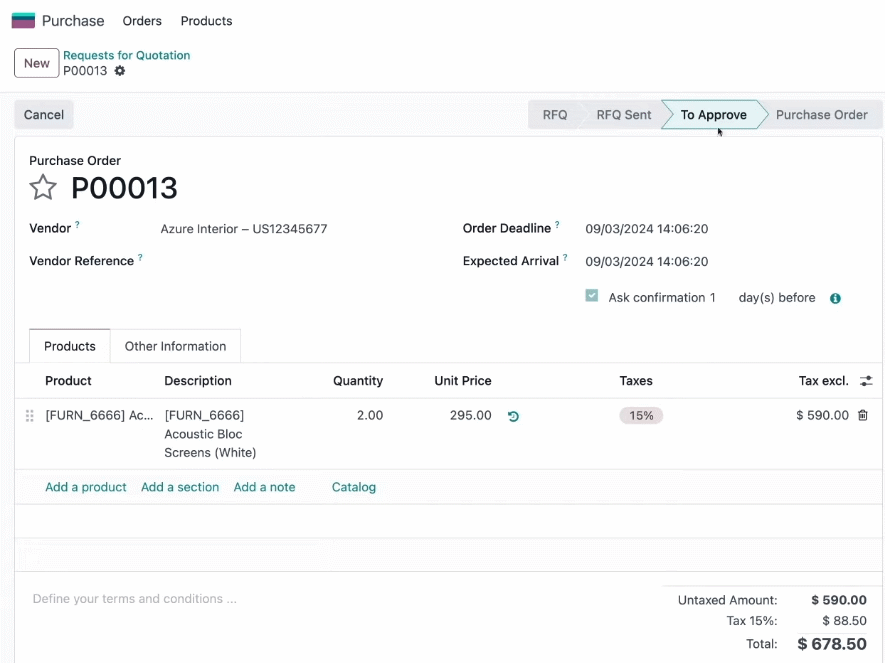
Task: Click the info icon next to day(s) before
Action: (x=835, y=298)
